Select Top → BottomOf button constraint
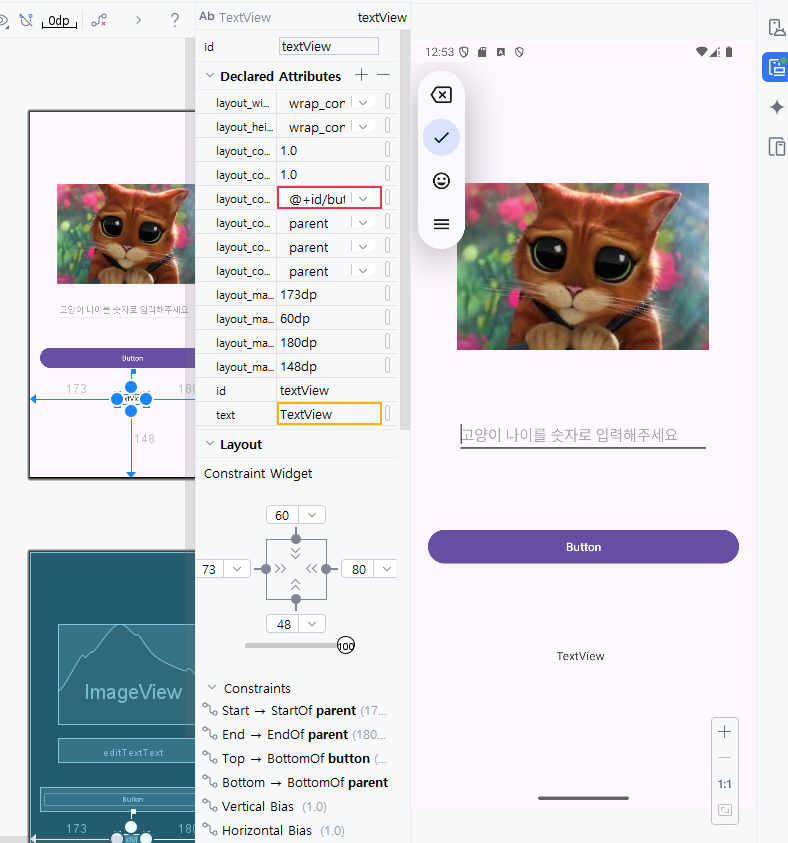 pos(296,758)
